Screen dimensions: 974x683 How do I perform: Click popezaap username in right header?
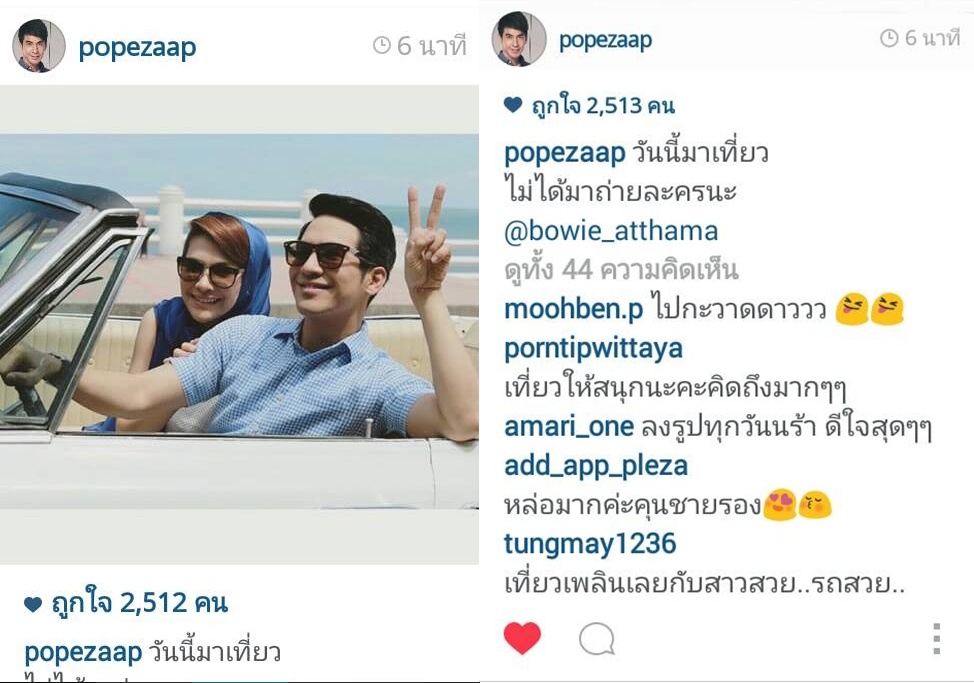point(605,40)
